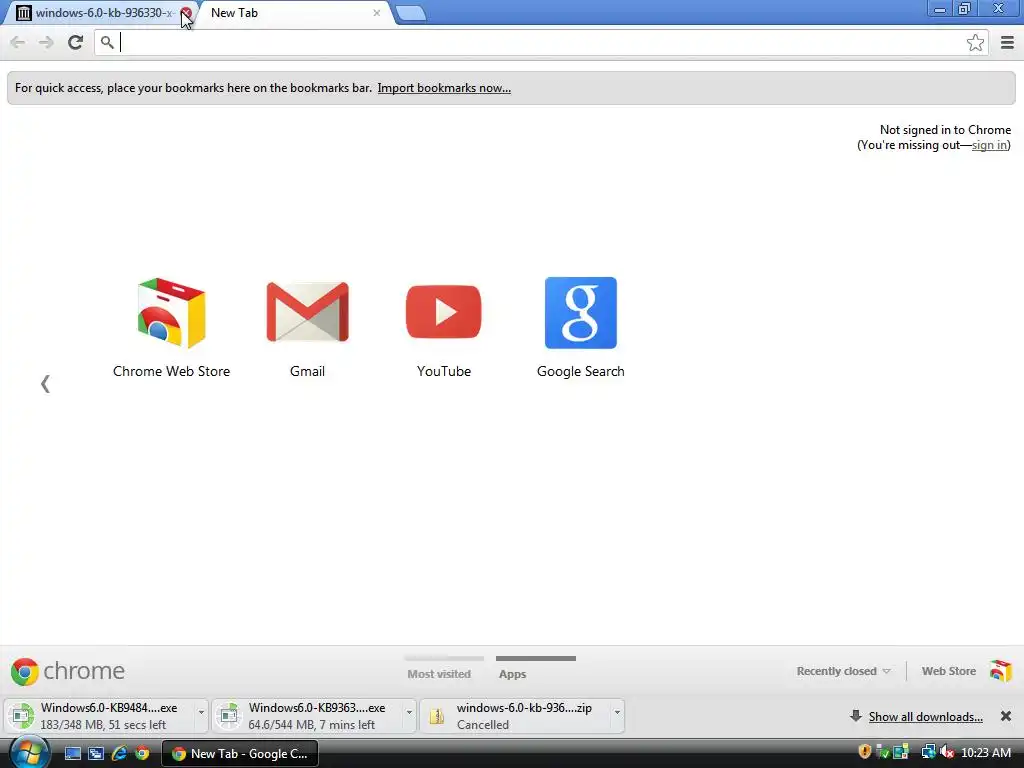Reload the current page
The height and width of the screenshot is (768, 1024).
pyautogui.click(x=75, y=42)
